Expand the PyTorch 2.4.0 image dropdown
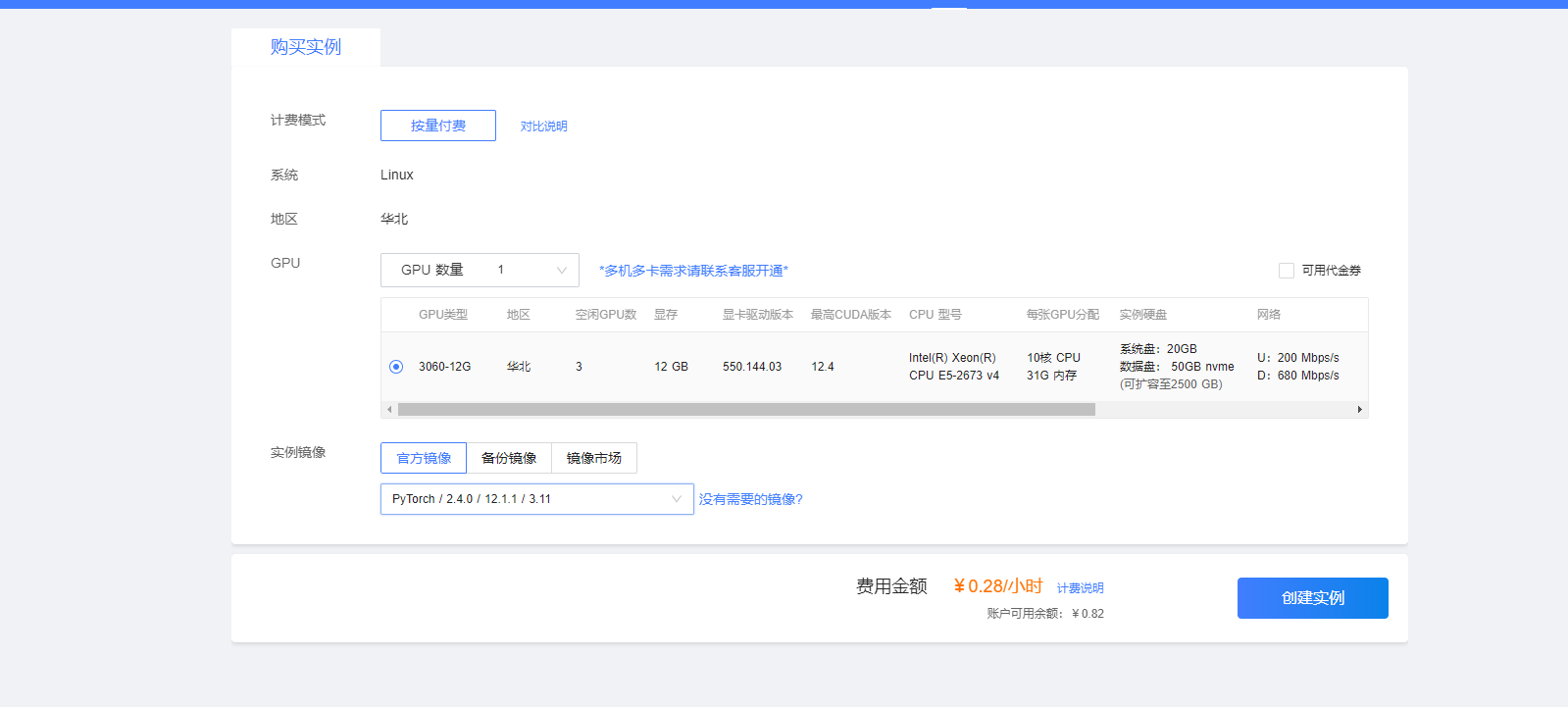Image resolution: width=1568 pixels, height=707 pixels. pos(536,499)
